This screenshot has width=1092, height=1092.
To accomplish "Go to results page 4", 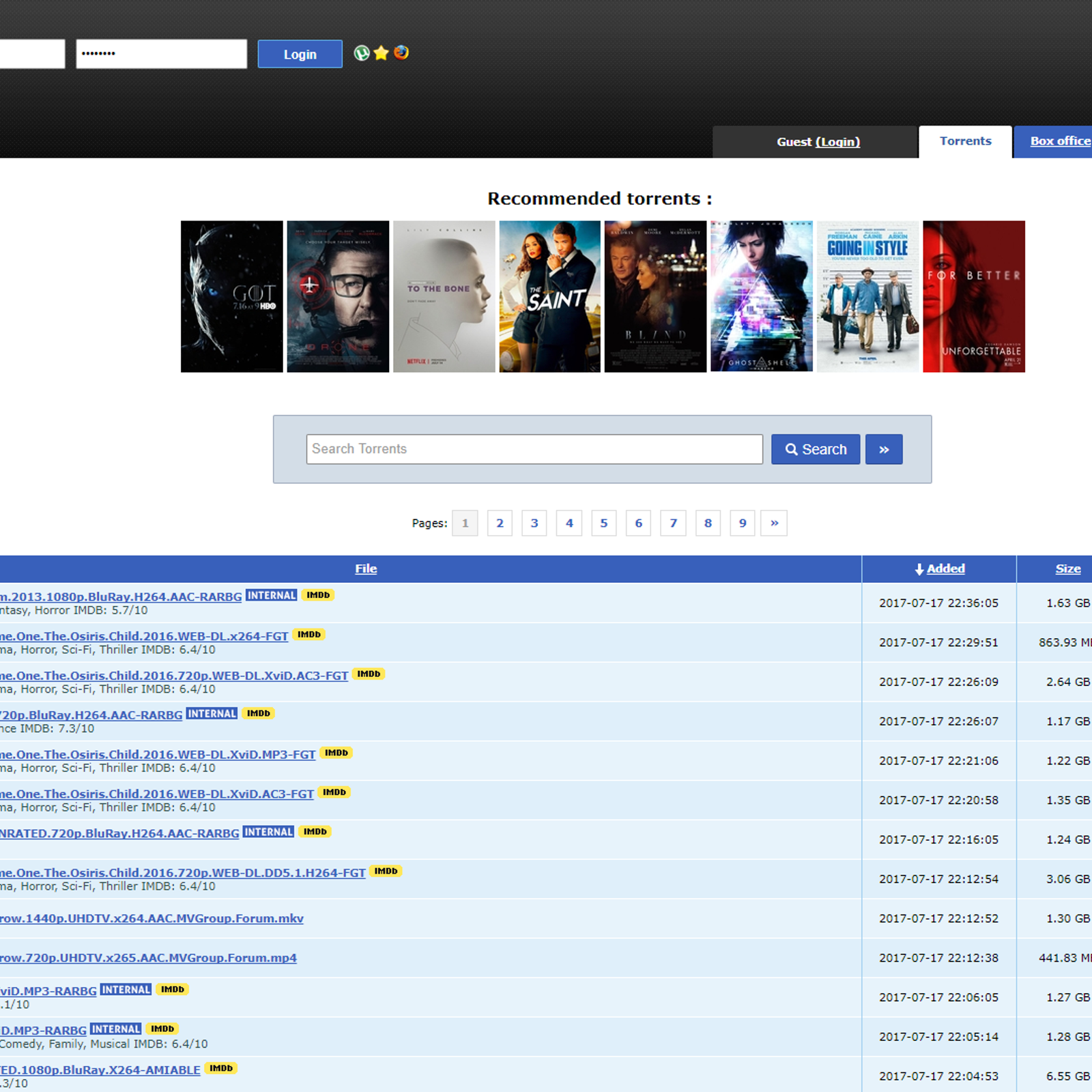I will tap(569, 523).
